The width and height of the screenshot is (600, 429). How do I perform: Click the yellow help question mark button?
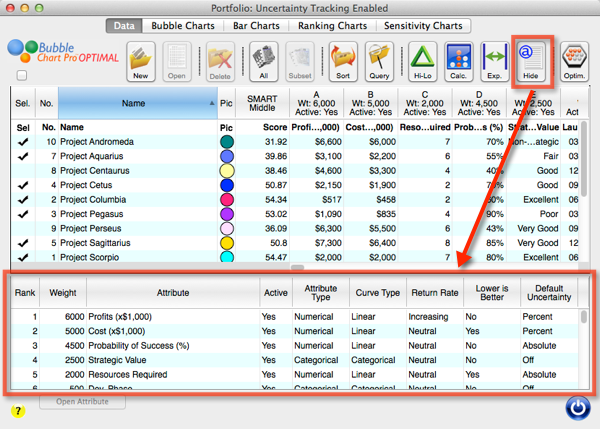[17, 411]
